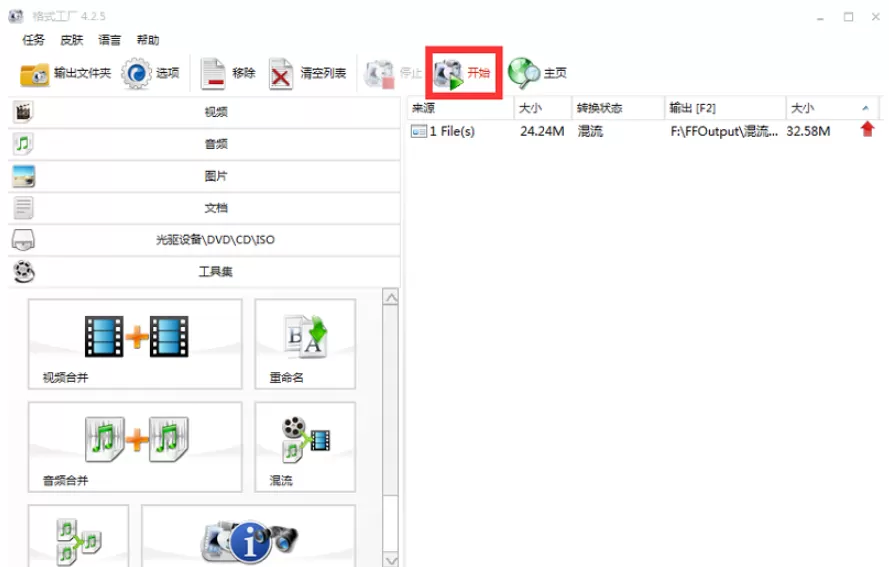Open 选项 settings gear icon

136,73
